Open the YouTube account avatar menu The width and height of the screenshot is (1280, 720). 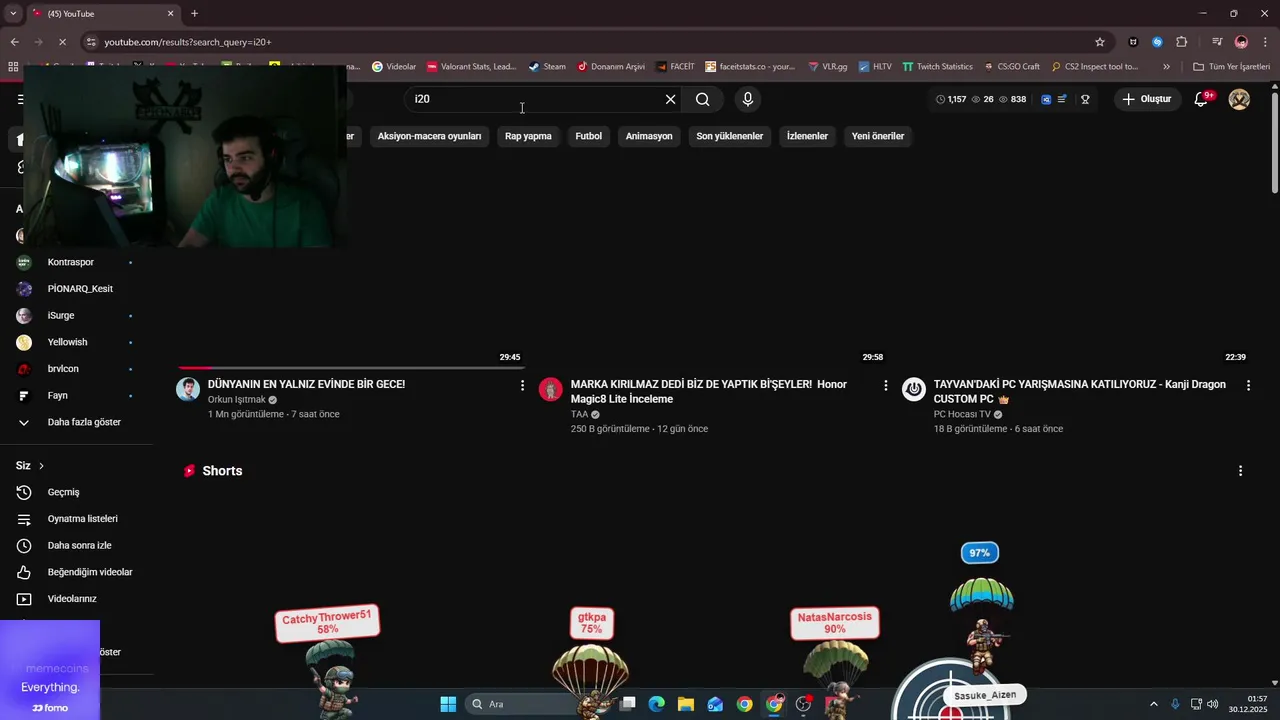point(1239,99)
